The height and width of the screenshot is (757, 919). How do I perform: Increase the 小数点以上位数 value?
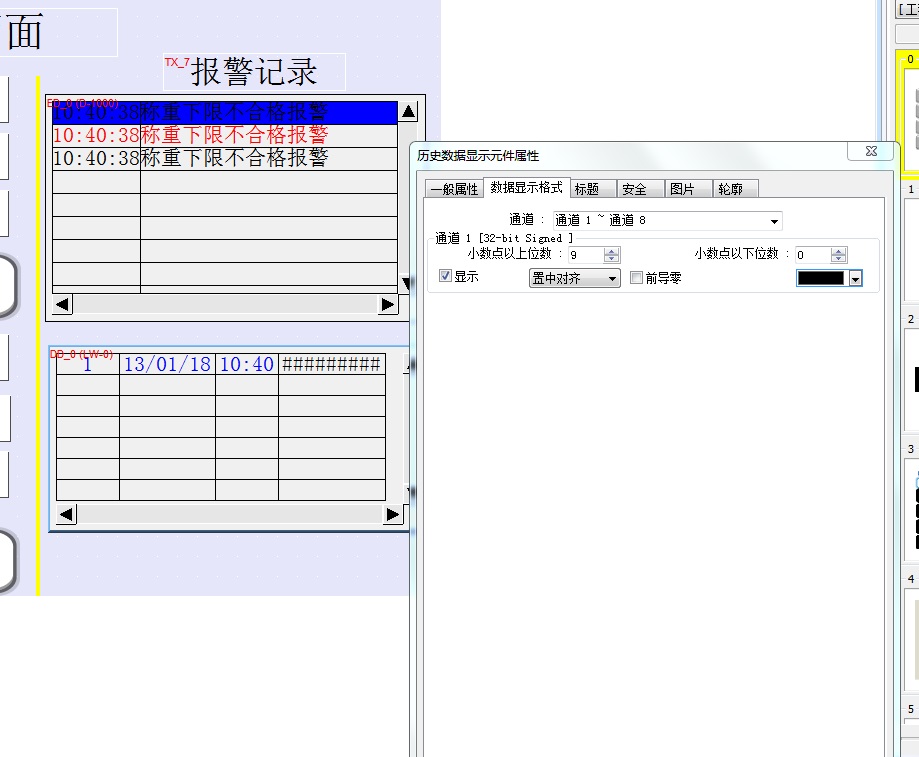(x=611, y=251)
